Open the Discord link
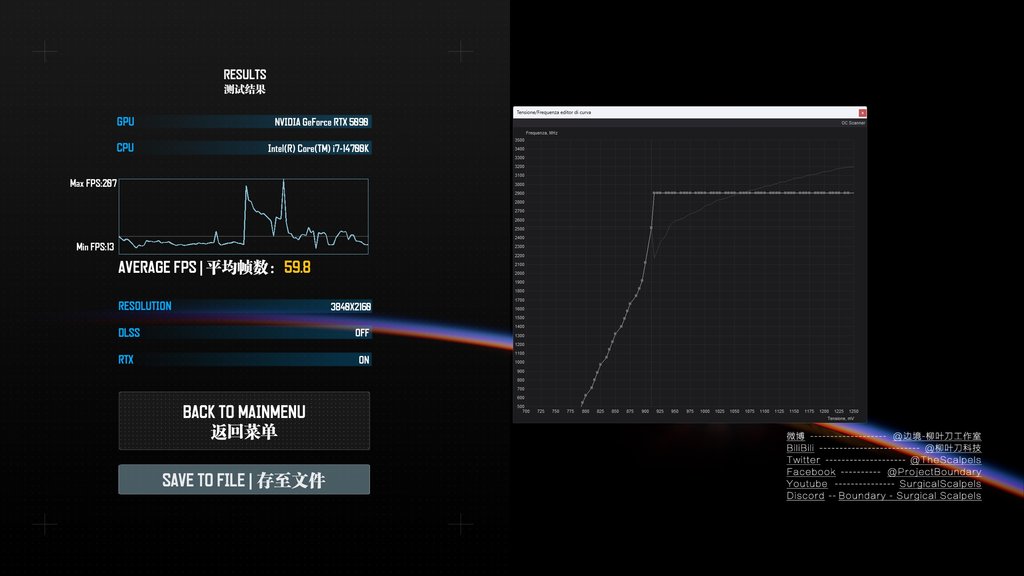This screenshot has width=1024, height=576. pos(805,496)
